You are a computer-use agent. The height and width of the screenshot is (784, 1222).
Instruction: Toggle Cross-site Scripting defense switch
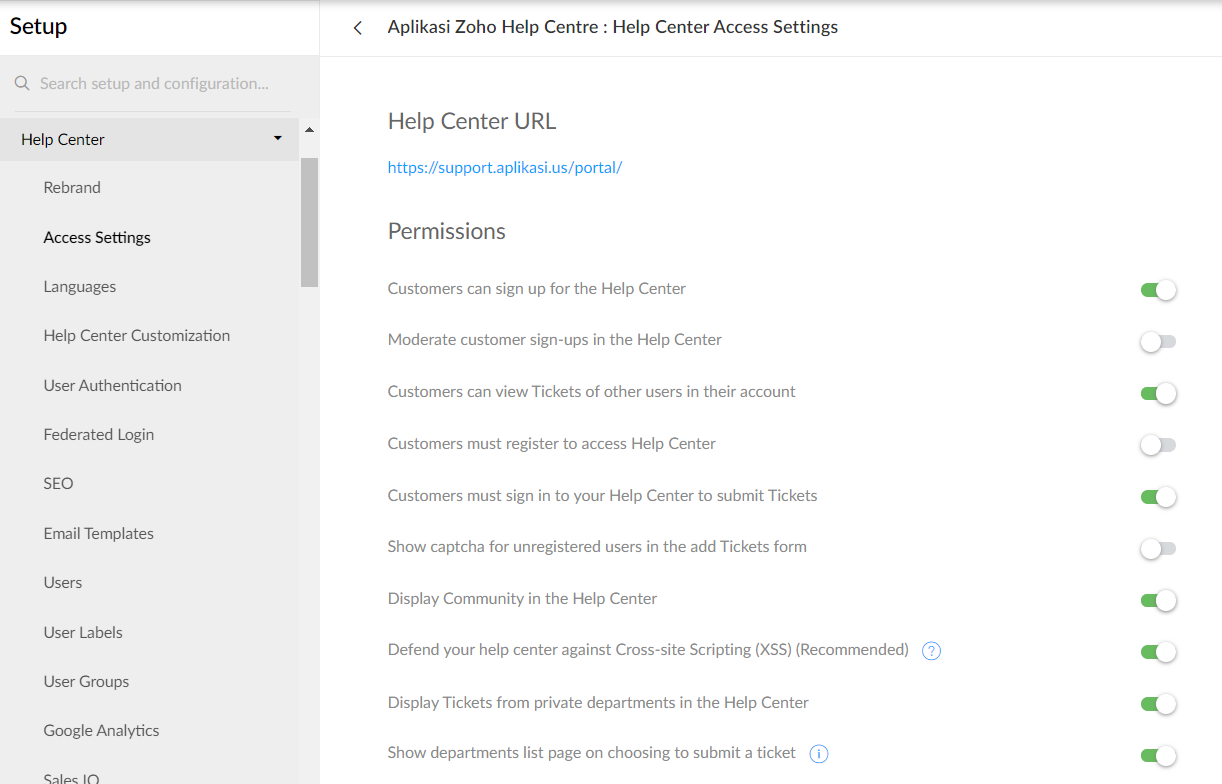coord(1158,652)
